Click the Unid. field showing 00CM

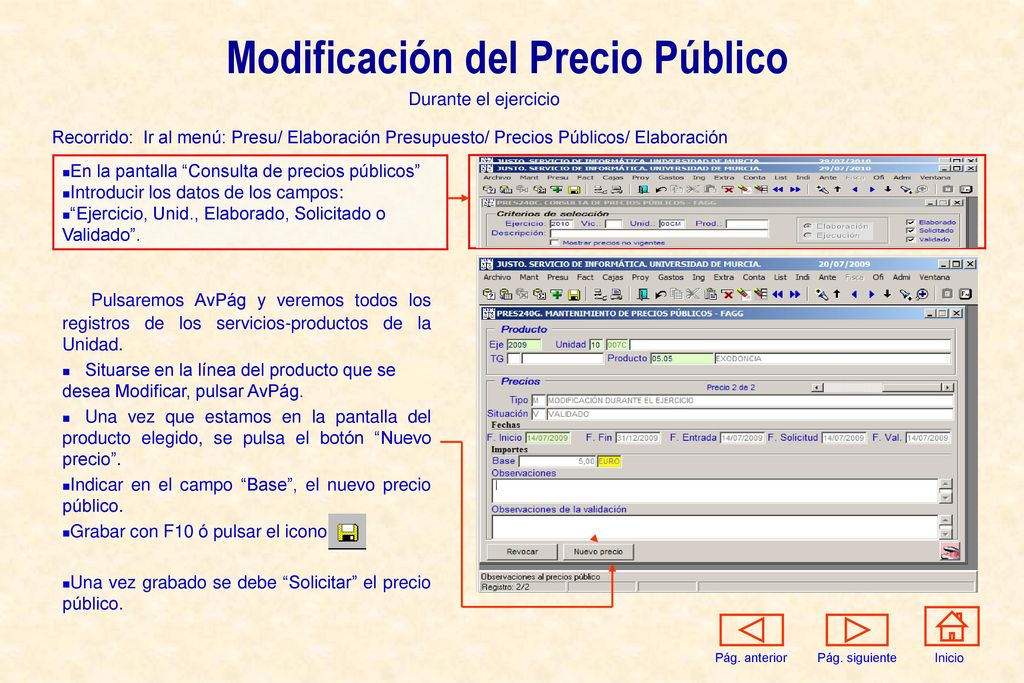coord(672,224)
